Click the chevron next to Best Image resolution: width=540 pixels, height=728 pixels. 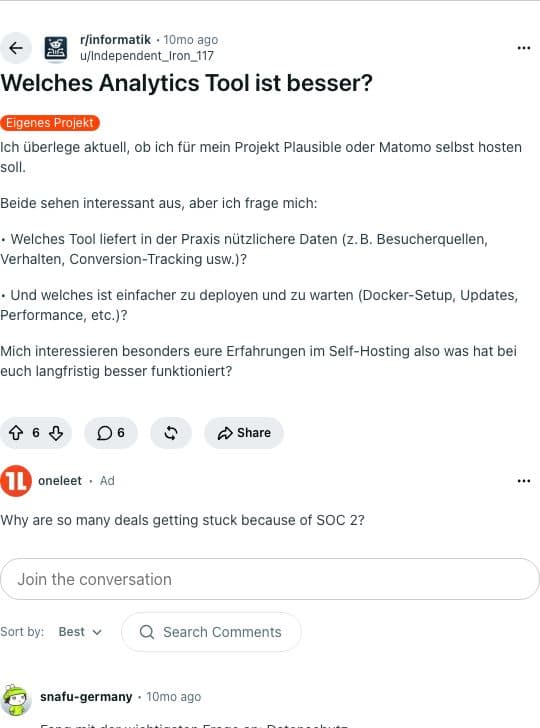point(97,632)
